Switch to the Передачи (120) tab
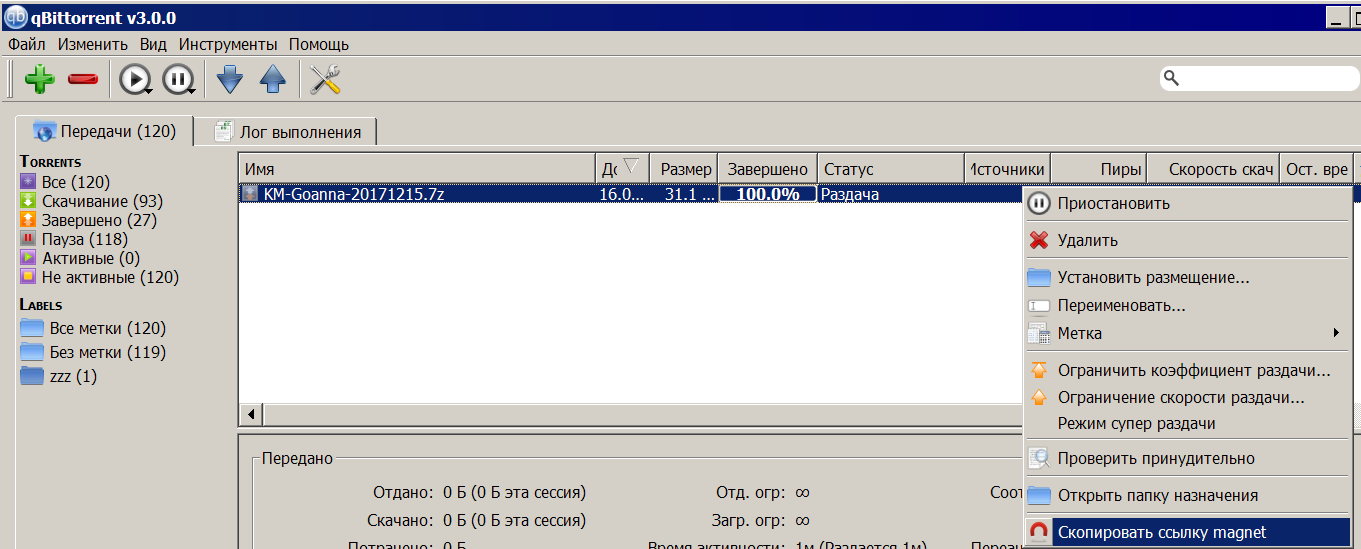Screen dimensions: 1361x549 (103, 131)
